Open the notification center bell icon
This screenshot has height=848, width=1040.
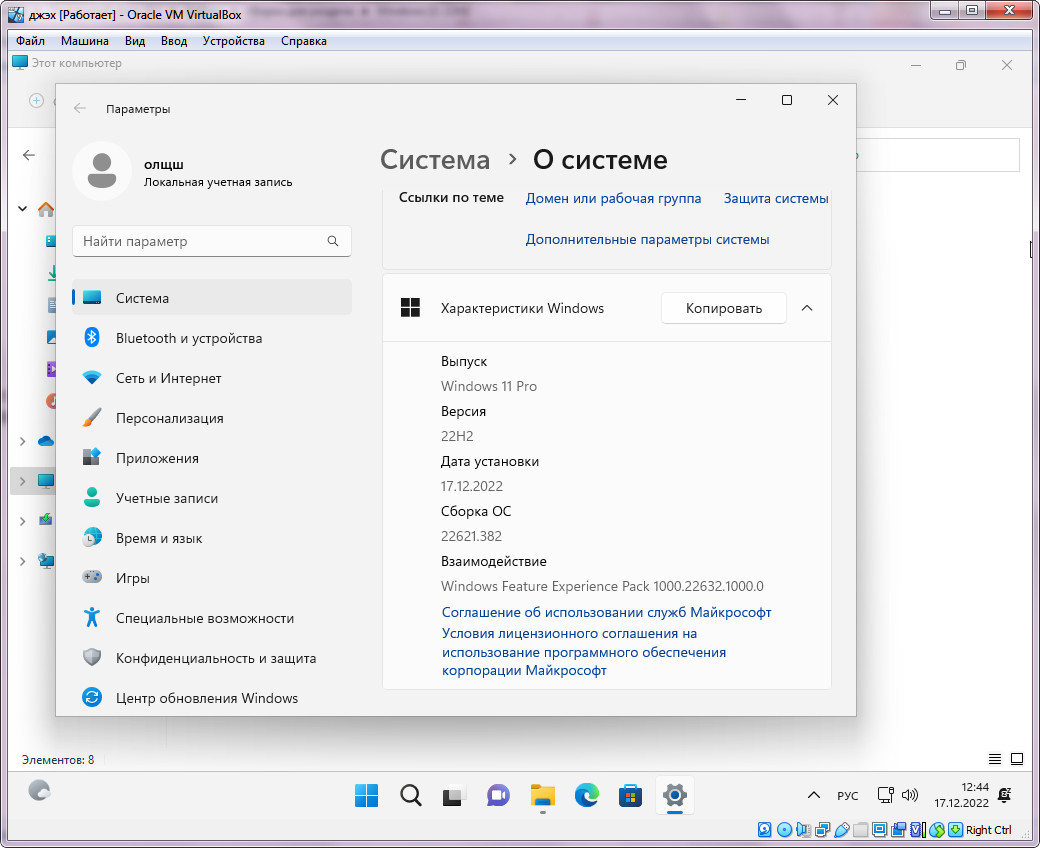[1004, 795]
